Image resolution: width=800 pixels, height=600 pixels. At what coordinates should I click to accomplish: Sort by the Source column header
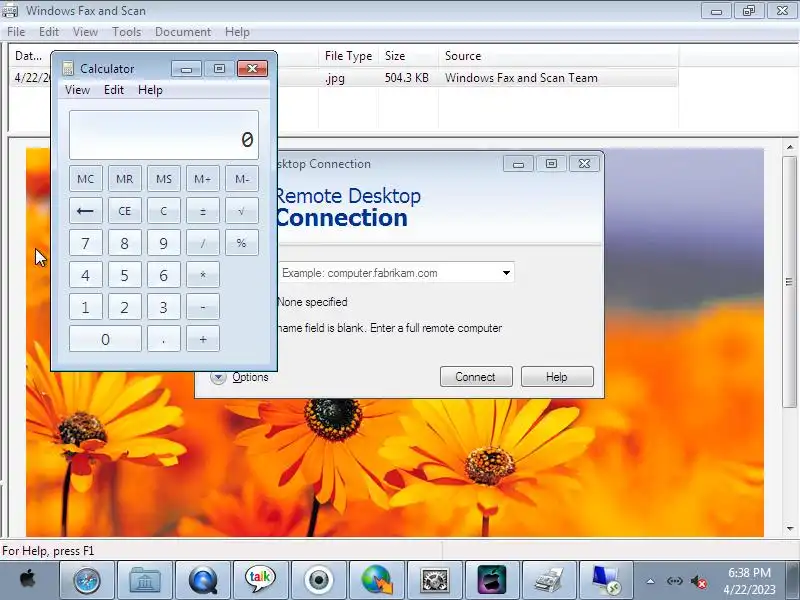[558, 56]
